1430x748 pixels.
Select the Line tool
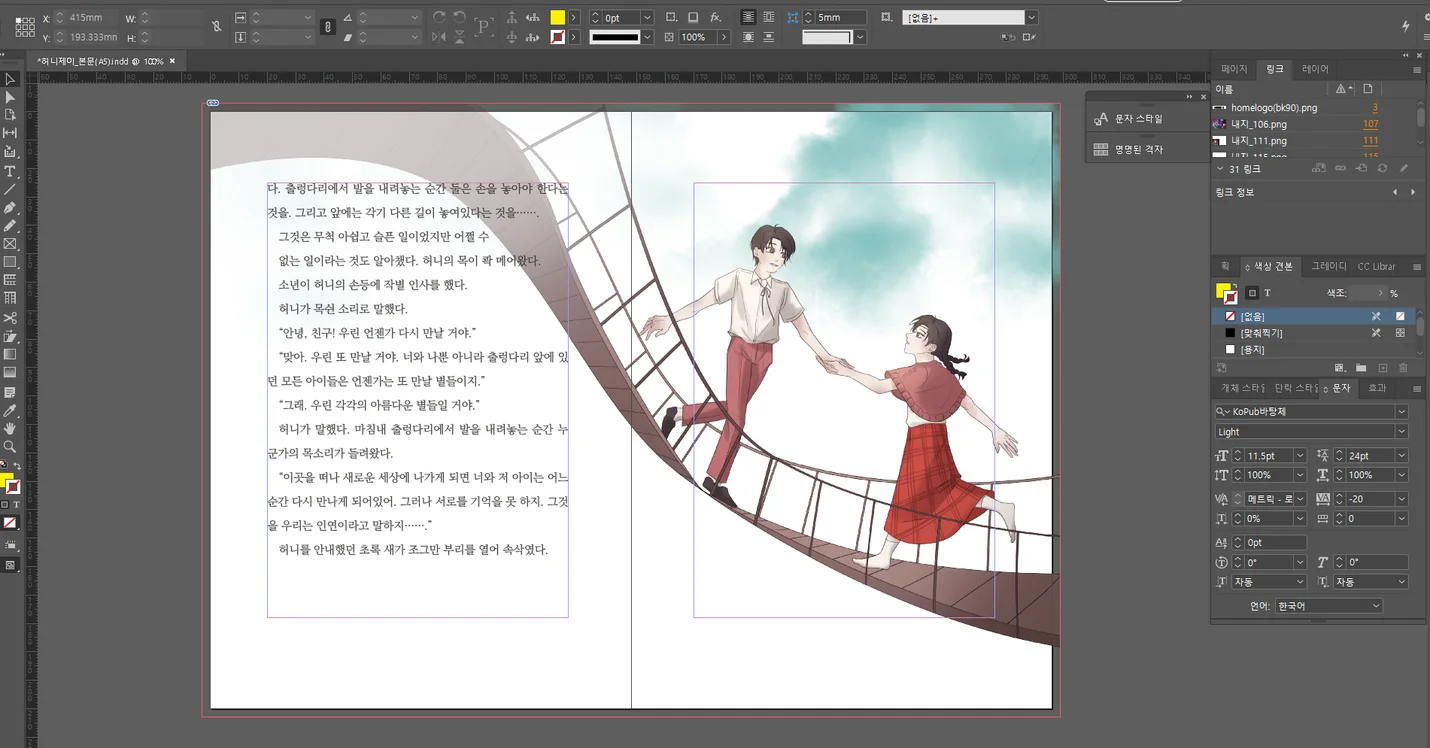tap(11, 189)
